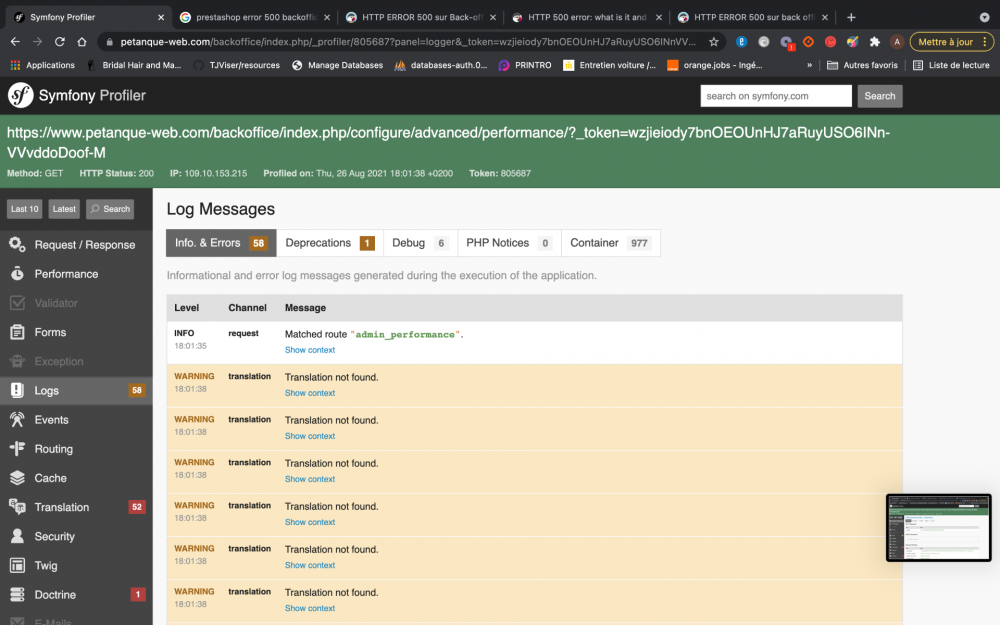The image size is (1000, 625).
Task: Show context of fifth translation warning
Action: coord(310,565)
